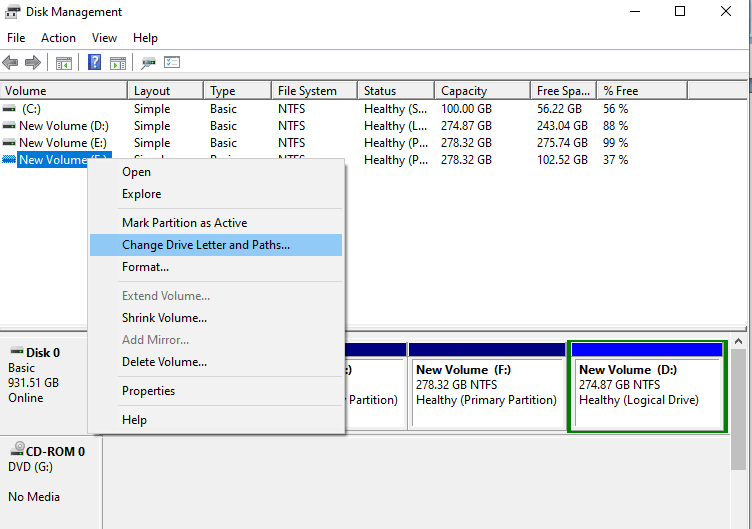Click the scrollbar up arrow in disk pane
Screen dimensions: 752x529
pyautogui.click(x=739, y=341)
